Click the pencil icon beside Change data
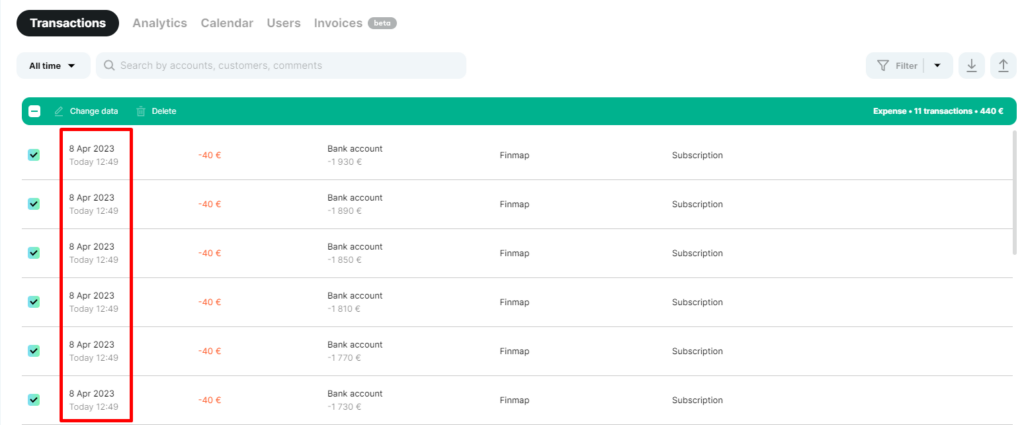 pos(59,112)
